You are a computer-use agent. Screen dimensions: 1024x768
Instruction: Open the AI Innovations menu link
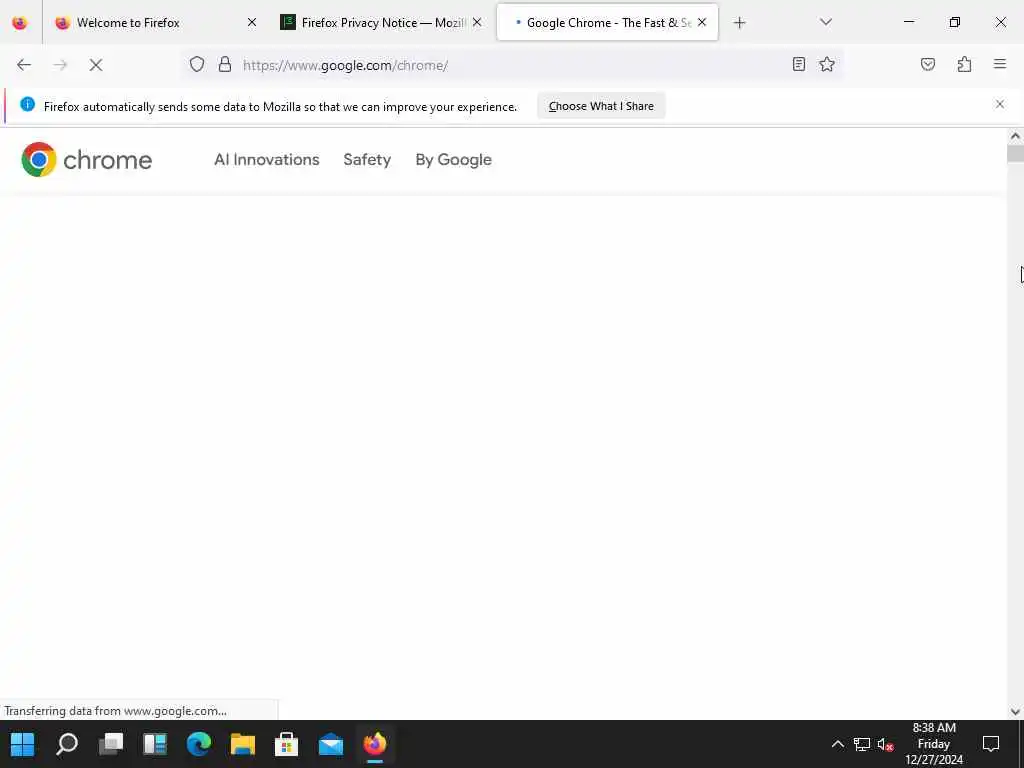click(x=266, y=159)
